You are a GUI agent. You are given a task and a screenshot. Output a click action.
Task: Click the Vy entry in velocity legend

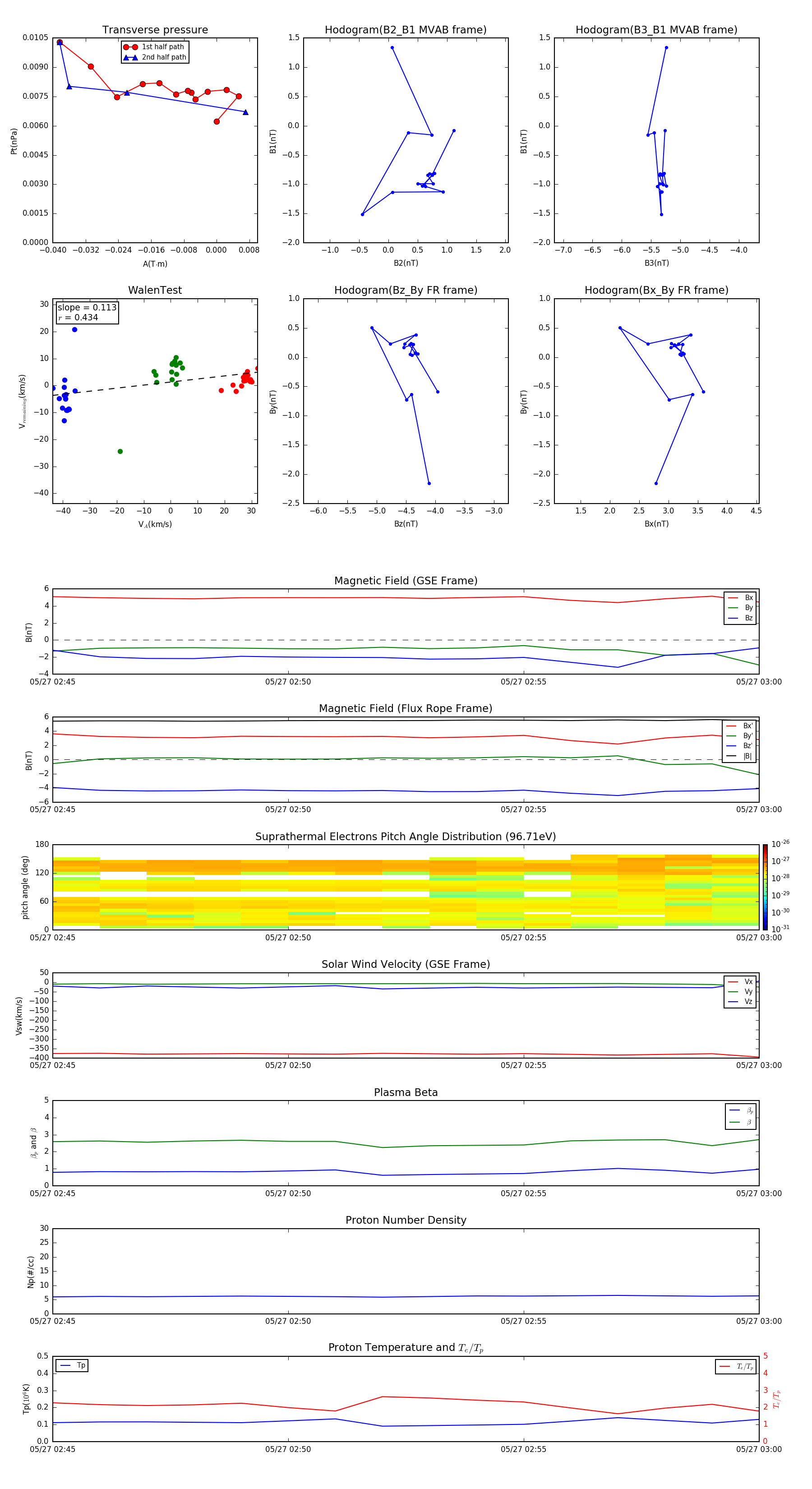point(740,991)
